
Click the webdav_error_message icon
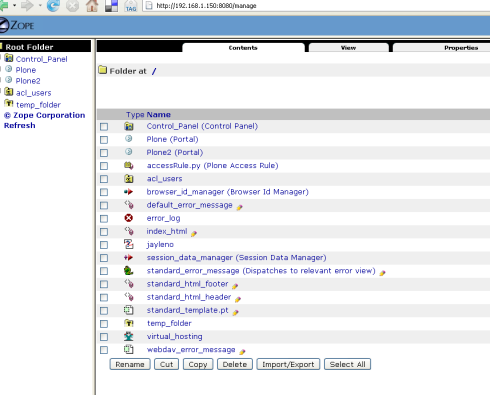click(129, 349)
